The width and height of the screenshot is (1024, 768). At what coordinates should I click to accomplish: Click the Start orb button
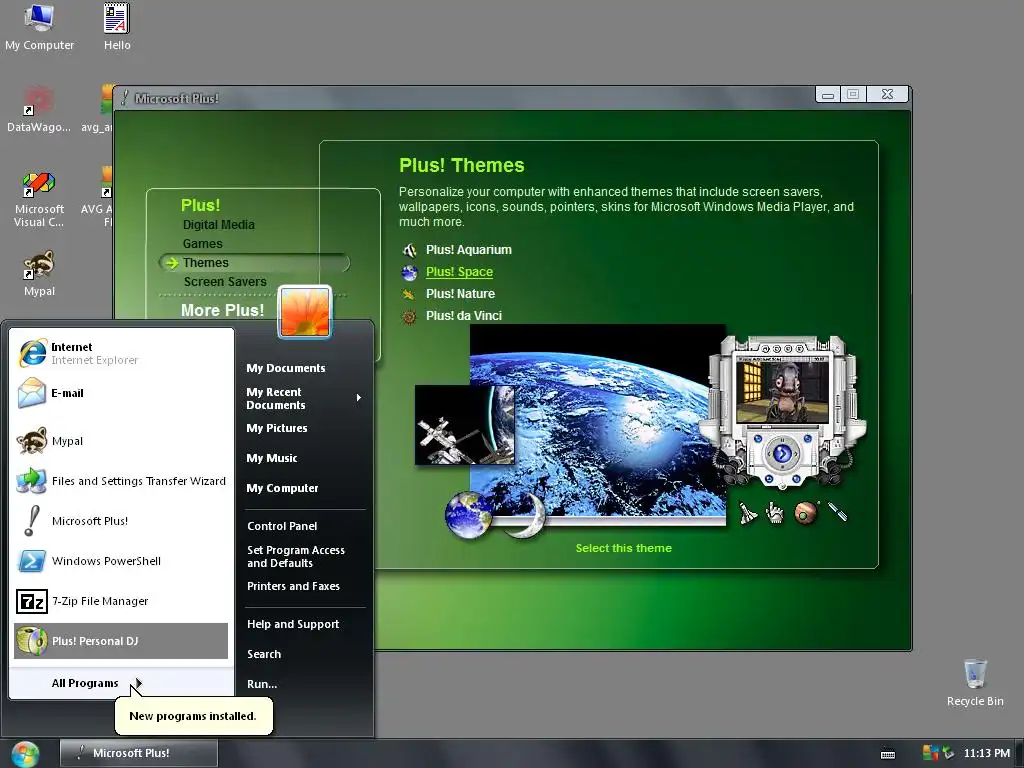pyautogui.click(x=25, y=754)
